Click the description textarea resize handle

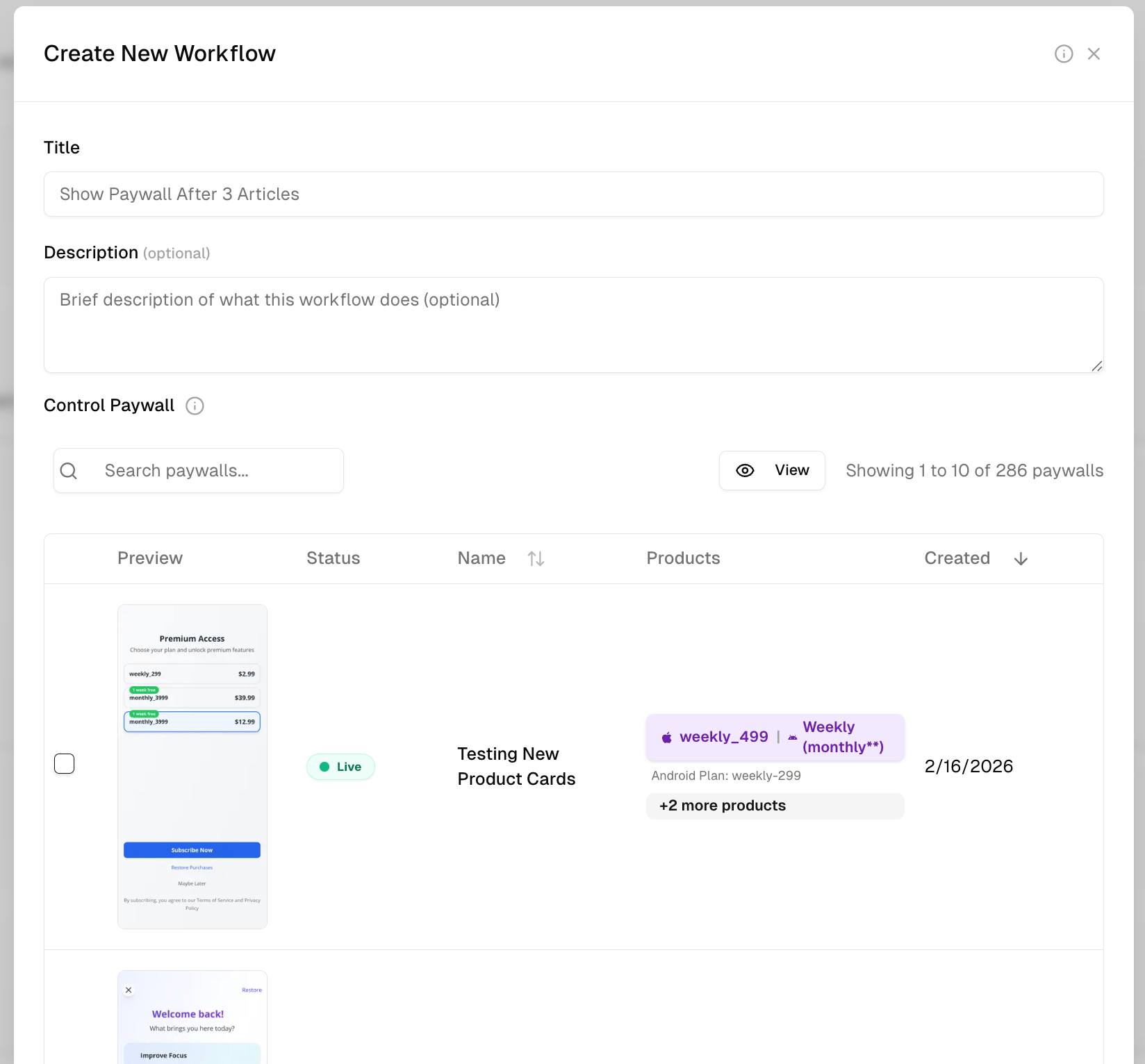click(1096, 366)
